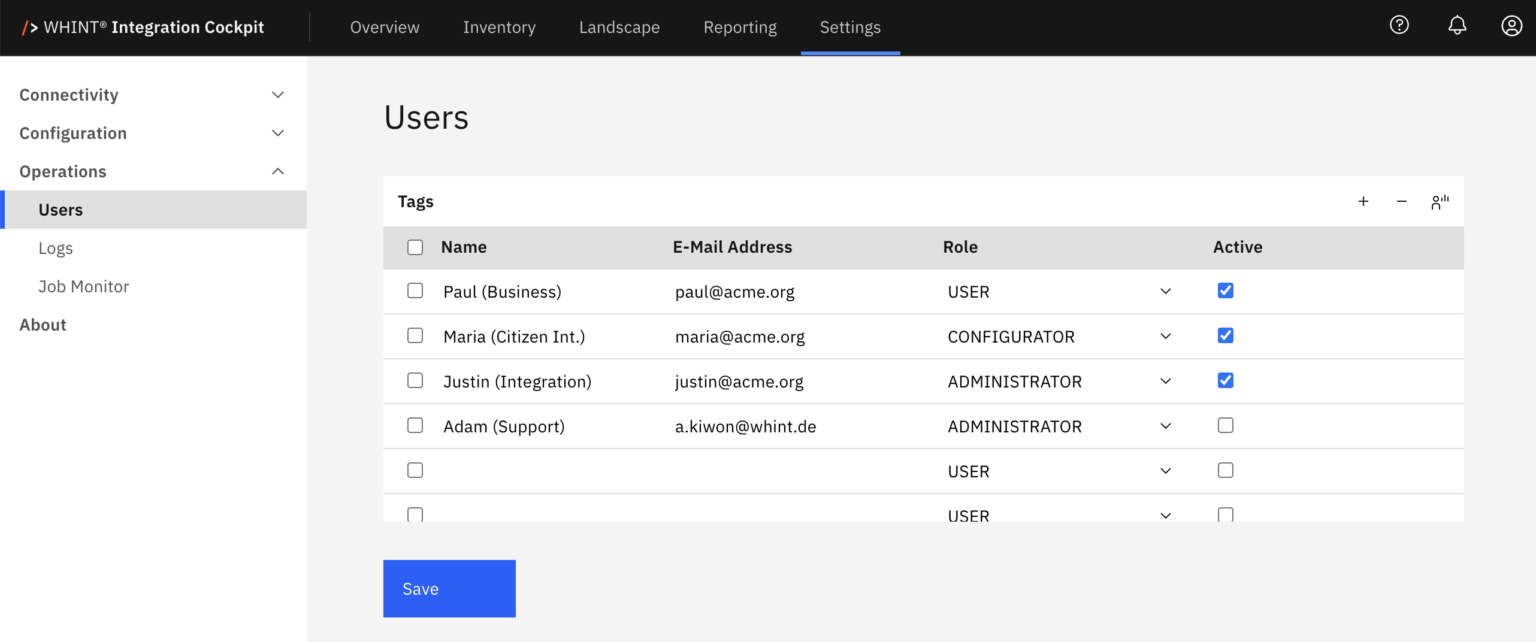
Task: Click the user settings icon in Tags bar
Action: 1439,202
